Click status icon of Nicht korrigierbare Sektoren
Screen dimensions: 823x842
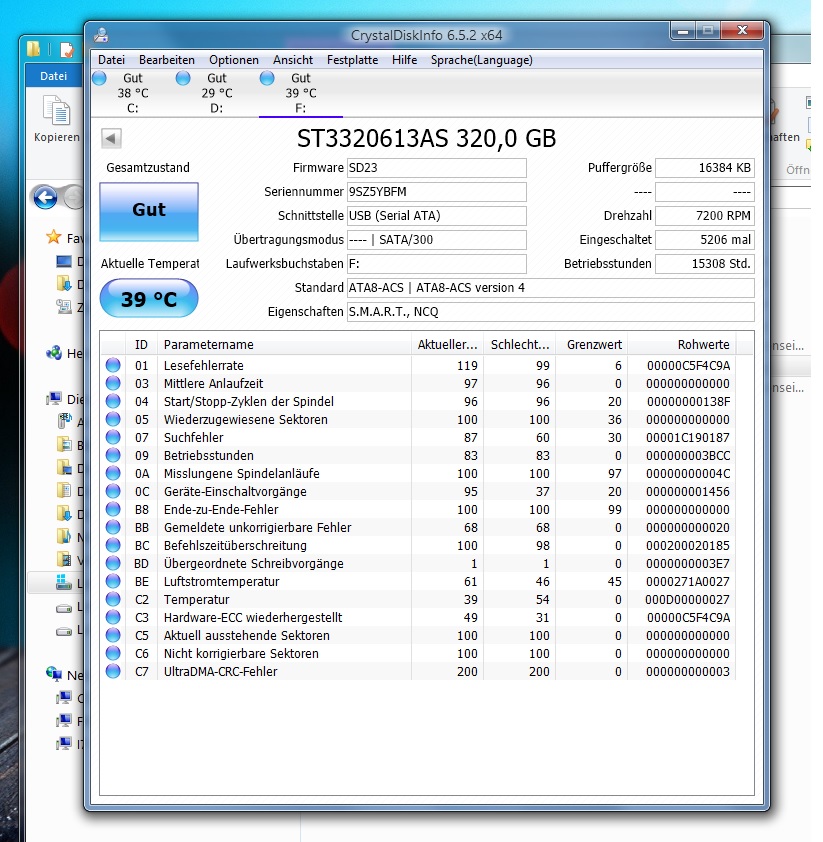(x=113, y=654)
